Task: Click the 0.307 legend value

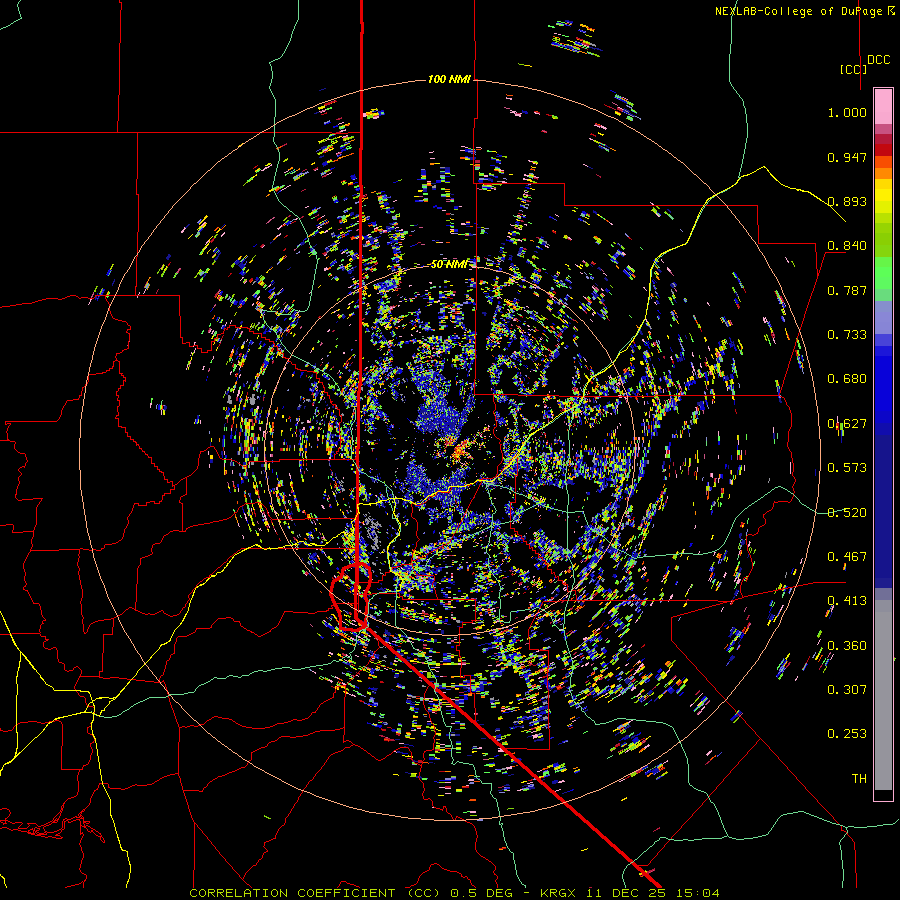Action: tap(847, 690)
